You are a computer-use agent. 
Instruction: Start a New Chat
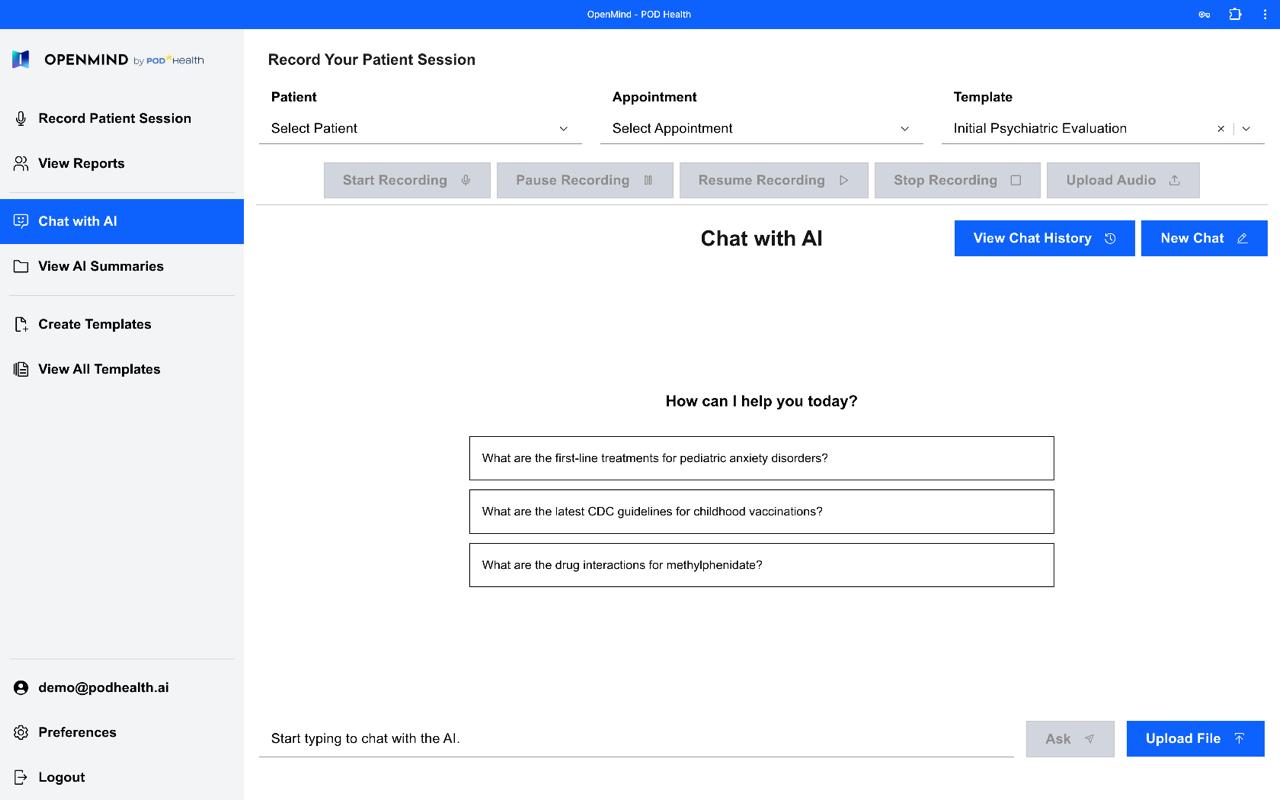(1203, 238)
